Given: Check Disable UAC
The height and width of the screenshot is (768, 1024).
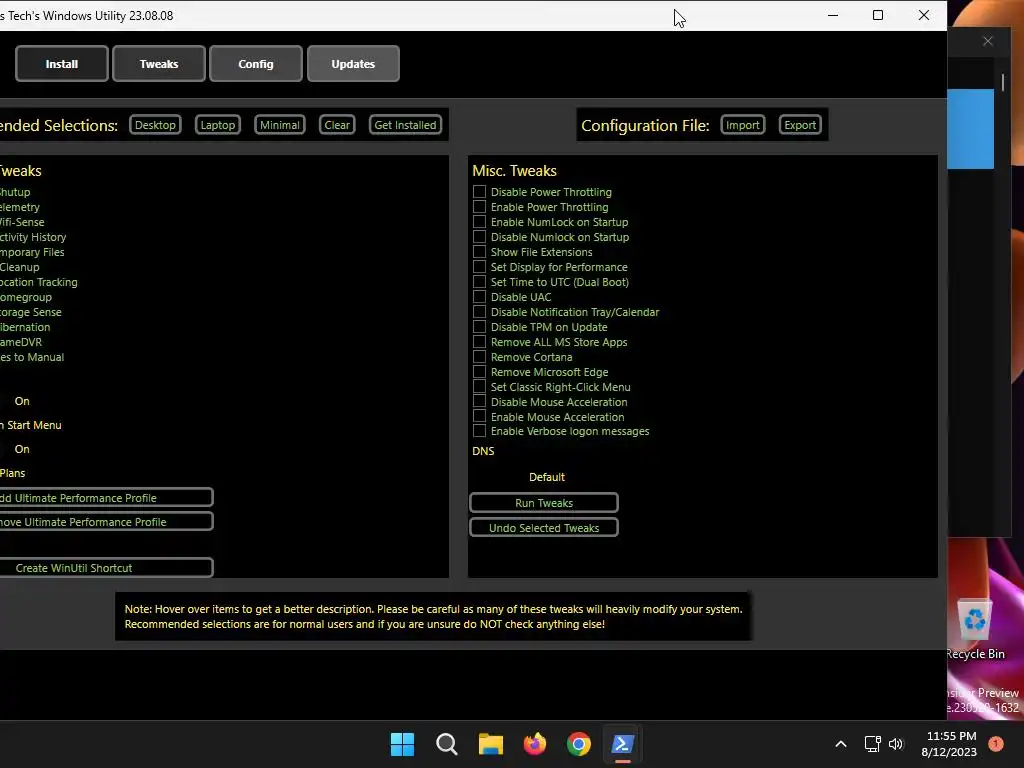Looking at the screenshot, I should coord(479,297).
